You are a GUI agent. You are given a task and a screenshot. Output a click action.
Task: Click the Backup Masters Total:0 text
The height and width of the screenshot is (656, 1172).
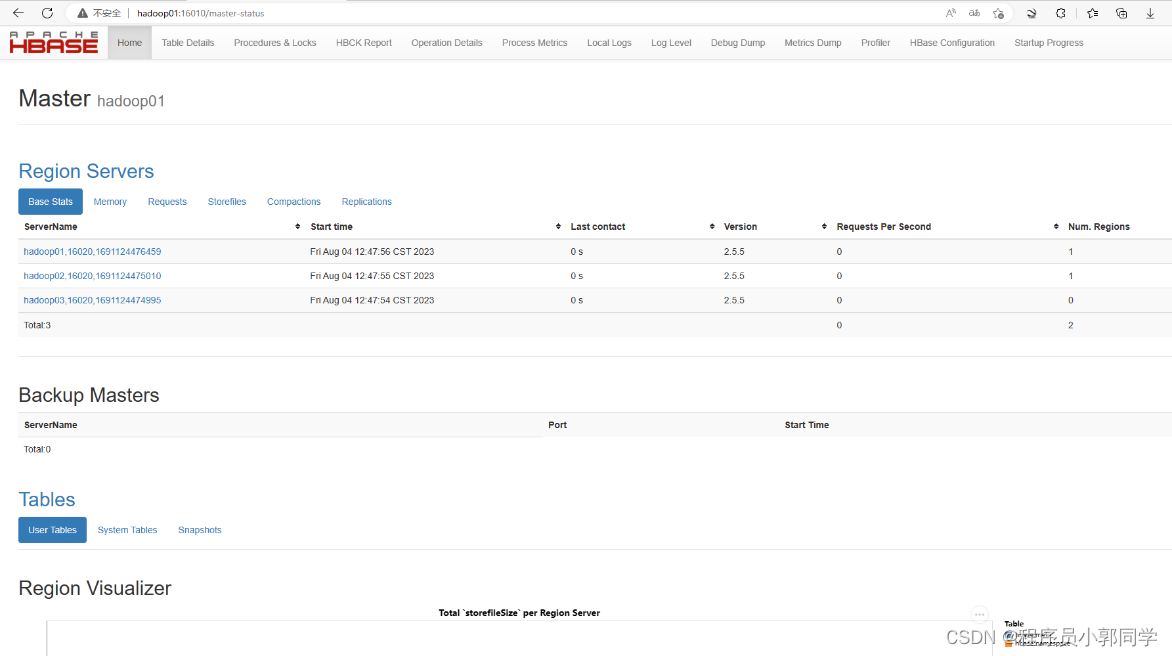coord(37,449)
